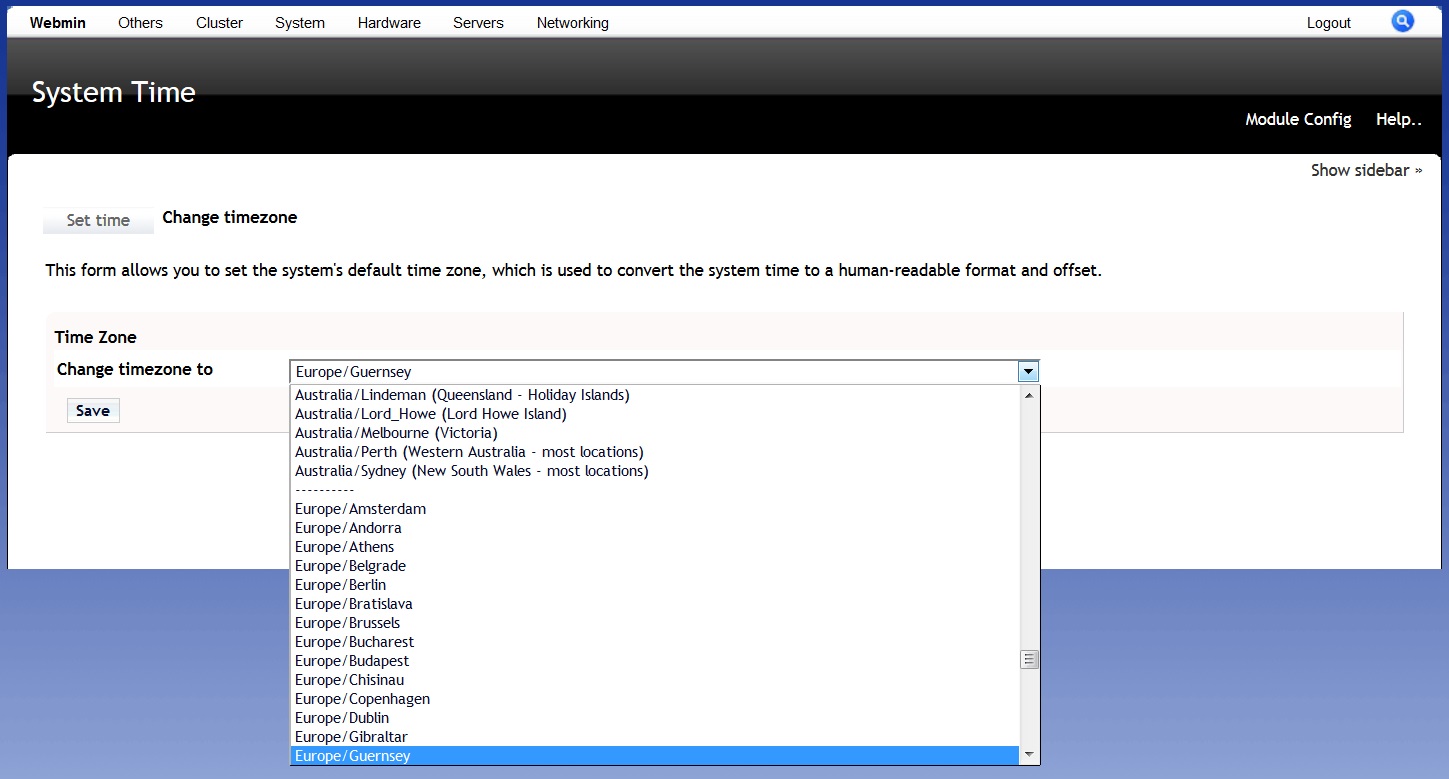Open the Help link in header
1449x779 pixels.
pos(1398,119)
